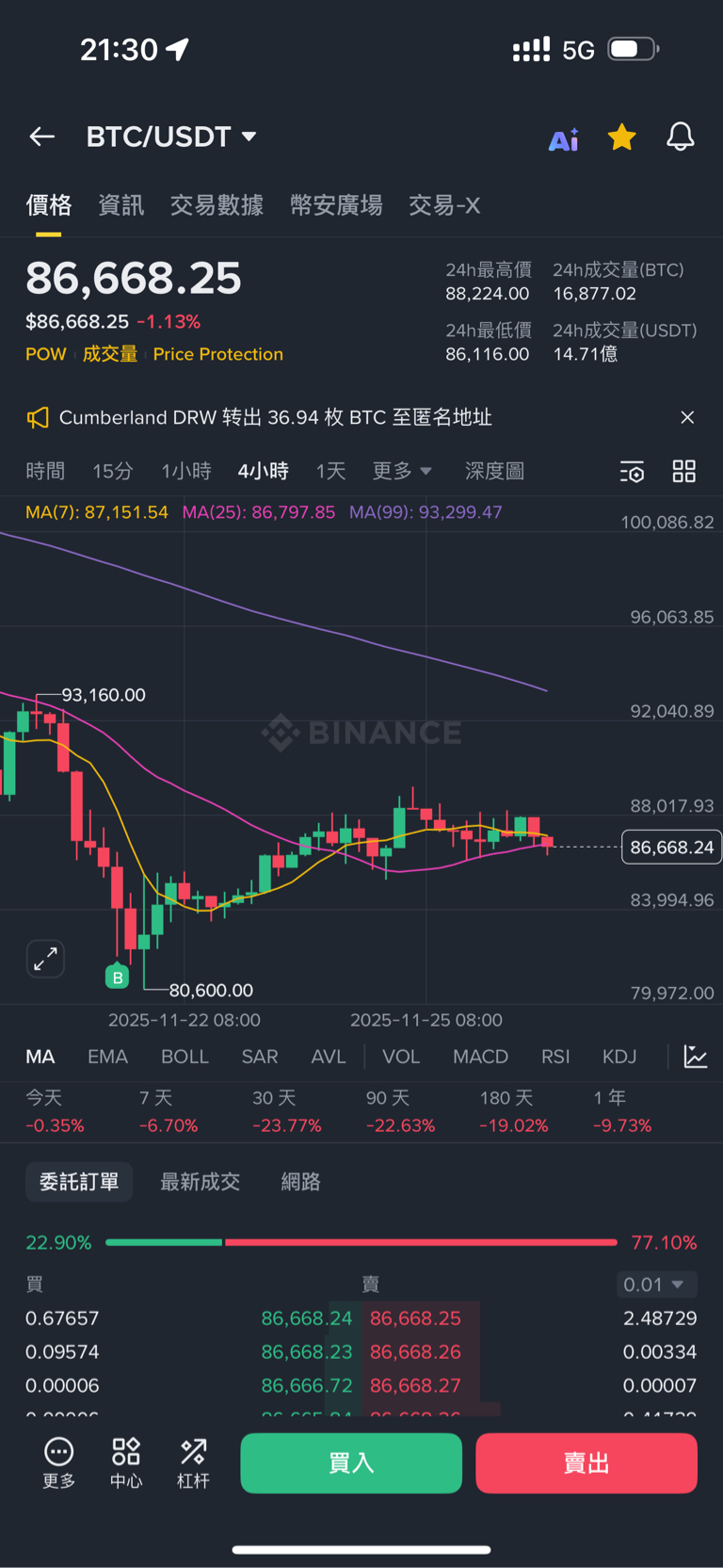The height and width of the screenshot is (1568, 723).
Task: Open the AI analysis icon
Action: click(x=564, y=139)
